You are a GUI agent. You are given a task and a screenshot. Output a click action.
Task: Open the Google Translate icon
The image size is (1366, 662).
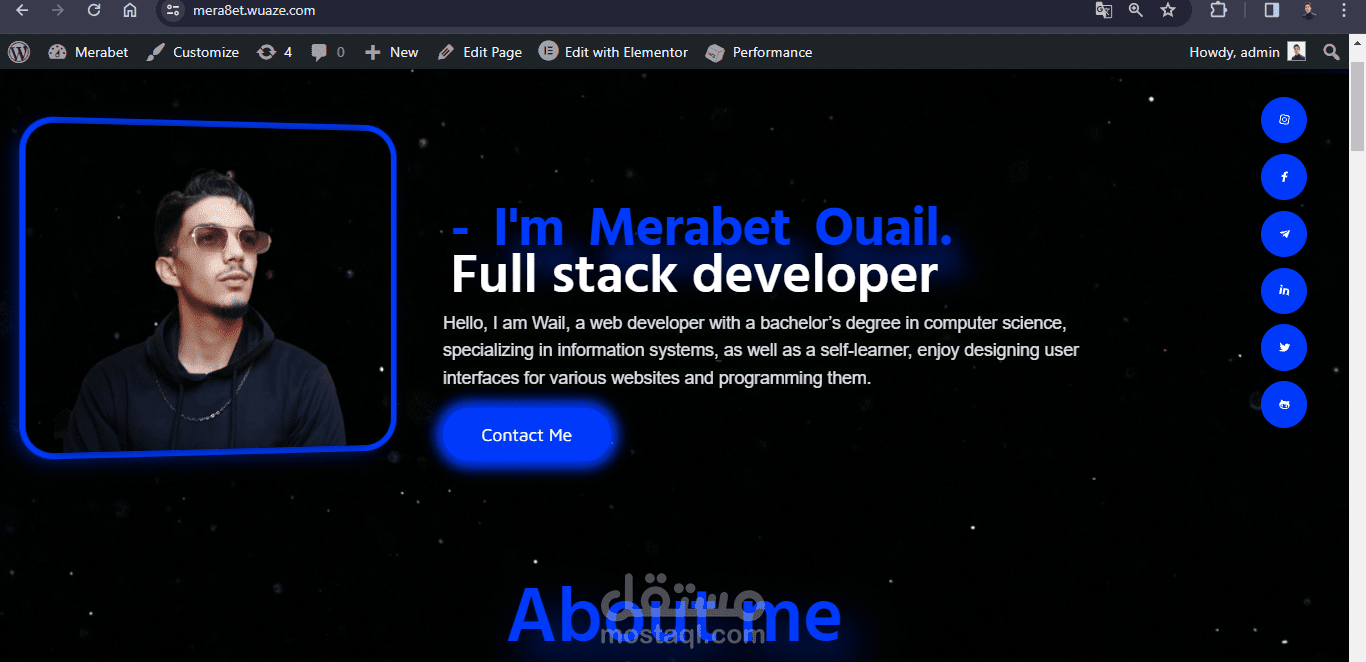coord(1104,10)
